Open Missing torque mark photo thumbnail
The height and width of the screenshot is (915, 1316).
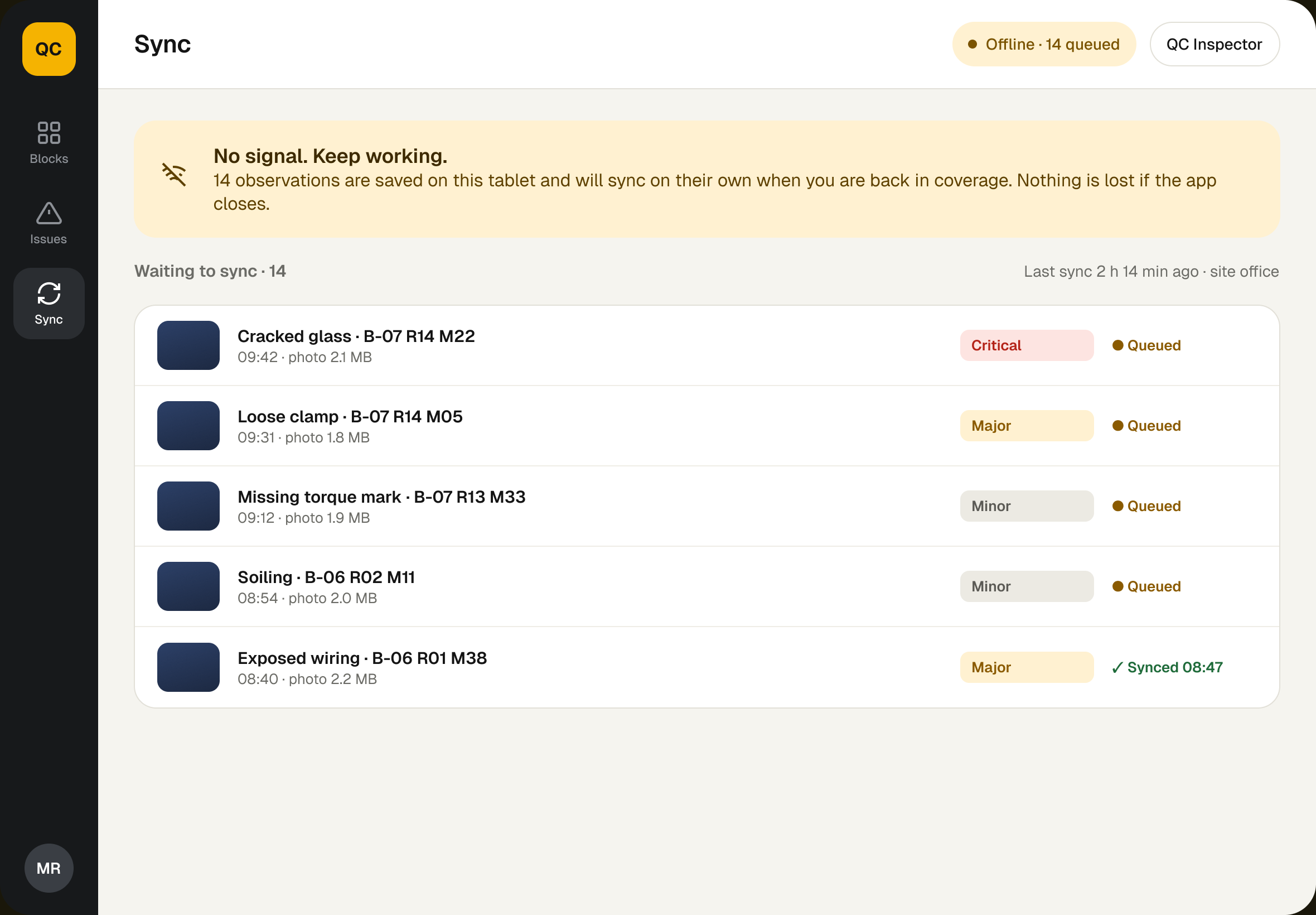(x=188, y=505)
